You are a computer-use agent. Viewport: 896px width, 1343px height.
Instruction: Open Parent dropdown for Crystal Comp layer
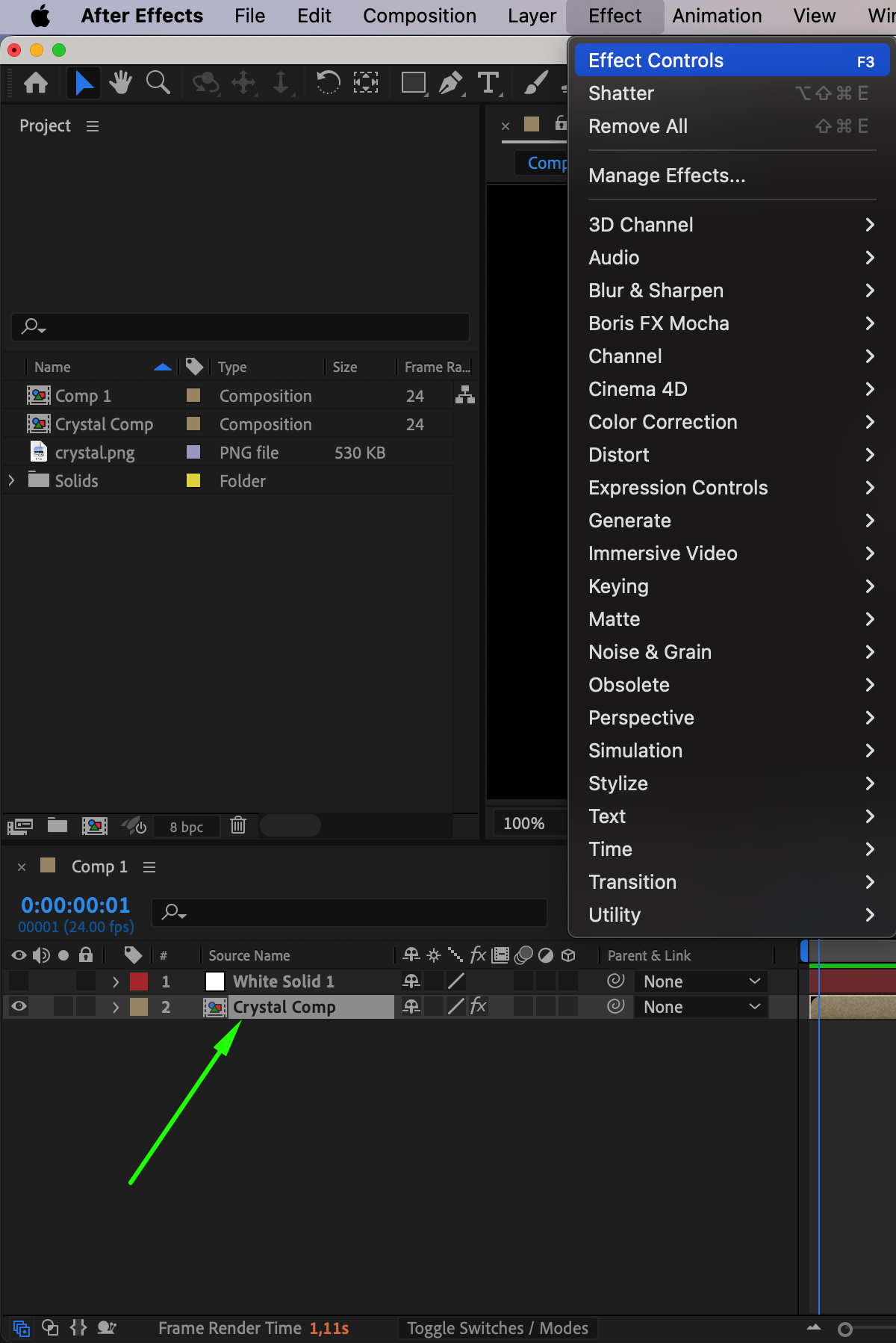(x=700, y=1006)
